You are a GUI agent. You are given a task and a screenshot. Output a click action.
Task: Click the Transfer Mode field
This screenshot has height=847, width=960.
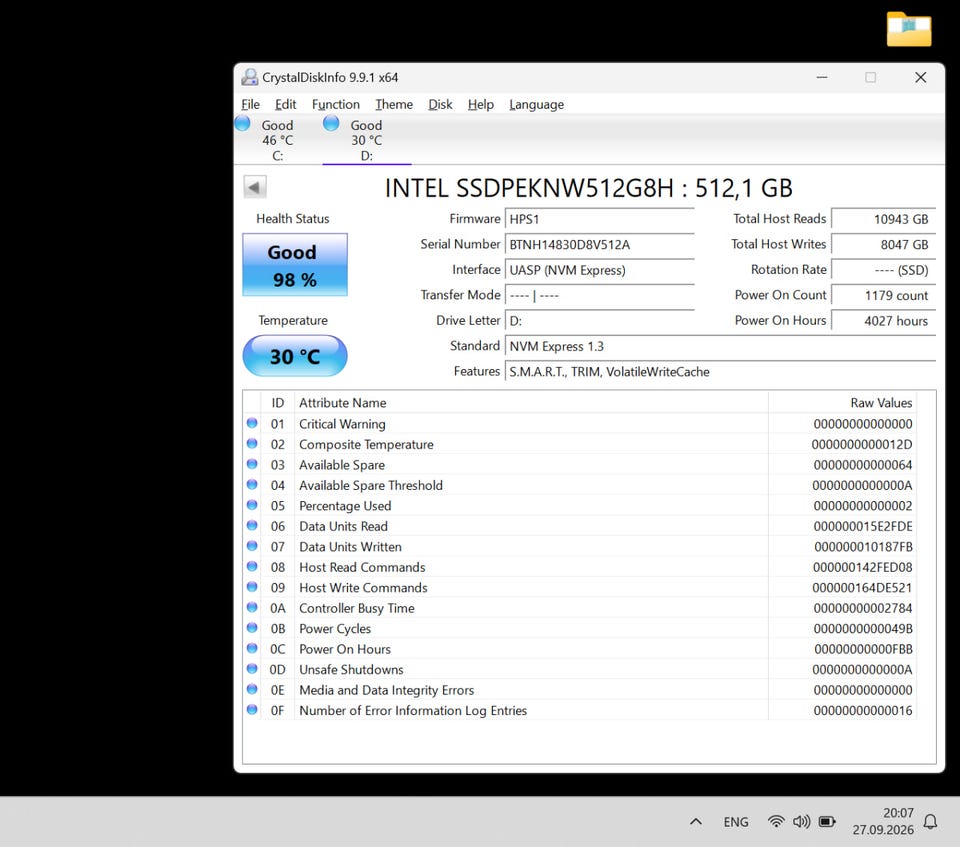click(x=599, y=296)
